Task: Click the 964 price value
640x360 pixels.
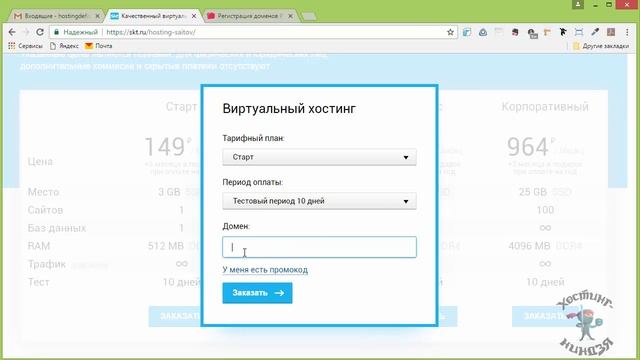Action: tap(527, 147)
